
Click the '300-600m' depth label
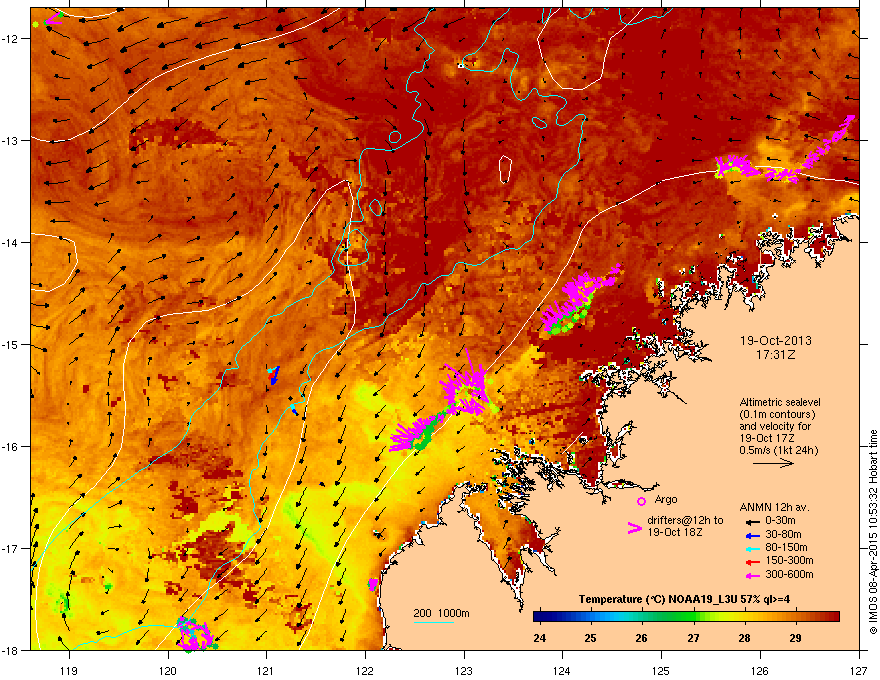pyautogui.click(x=789, y=575)
